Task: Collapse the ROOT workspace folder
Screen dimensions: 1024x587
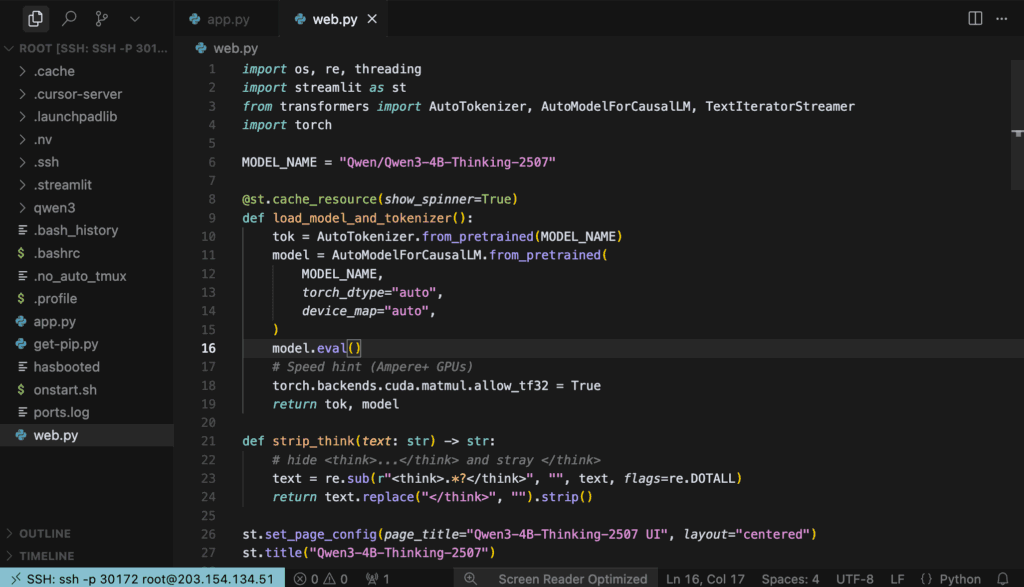Action: [x=87, y=48]
